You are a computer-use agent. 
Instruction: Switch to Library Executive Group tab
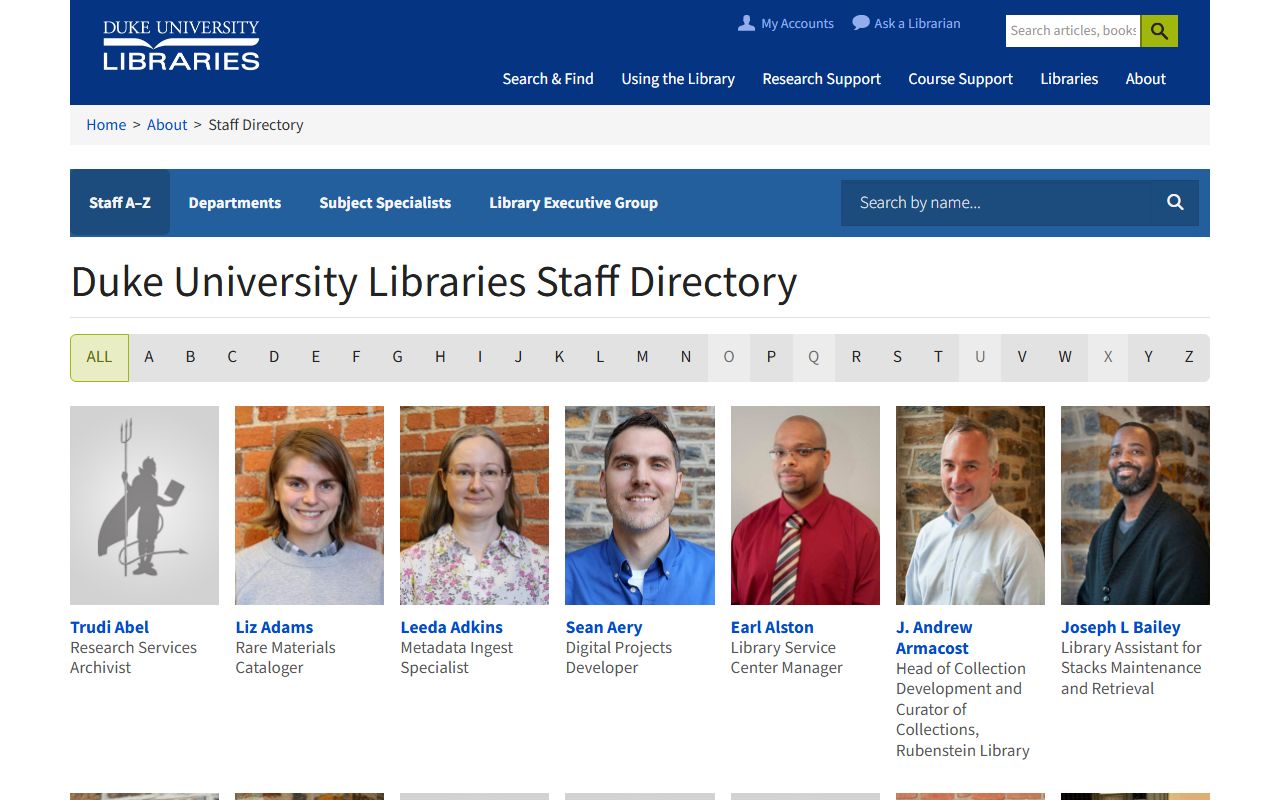tap(573, 203)
